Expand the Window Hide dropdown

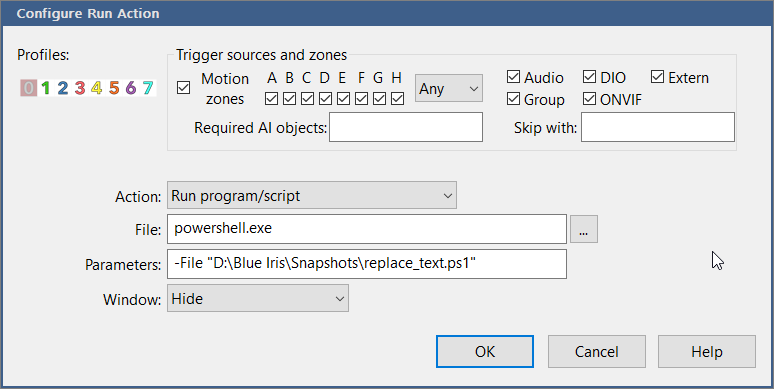point(258,298)
